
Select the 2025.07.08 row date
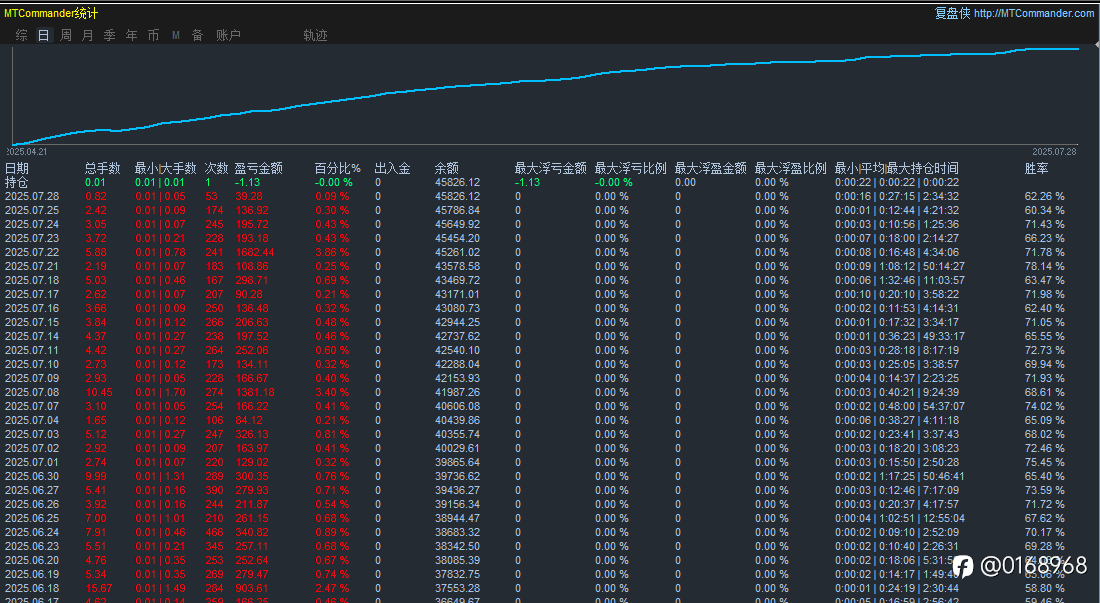pyautogui.click(x=32, y=393)
